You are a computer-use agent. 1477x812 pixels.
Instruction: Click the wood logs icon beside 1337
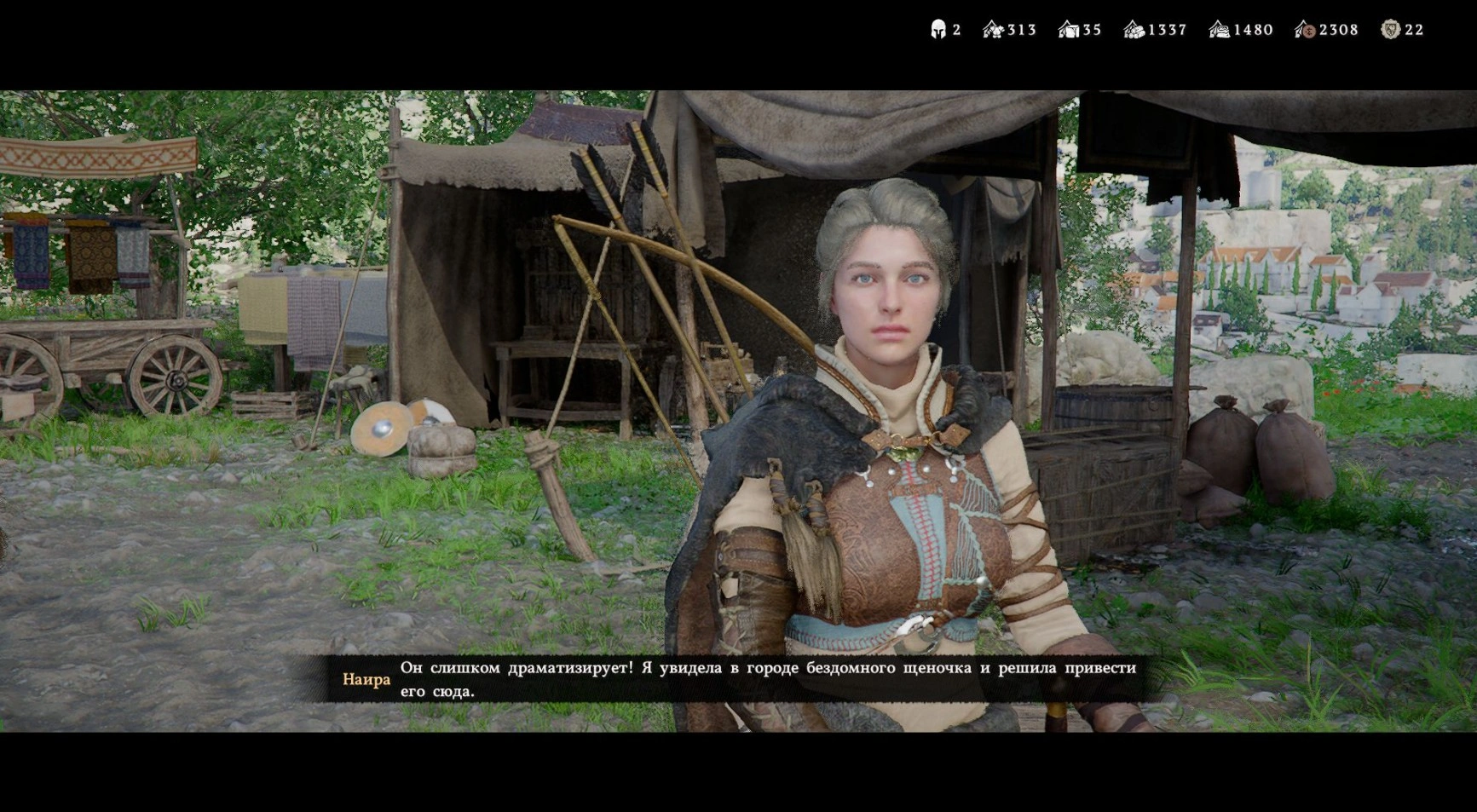[x=1134, y=30]
